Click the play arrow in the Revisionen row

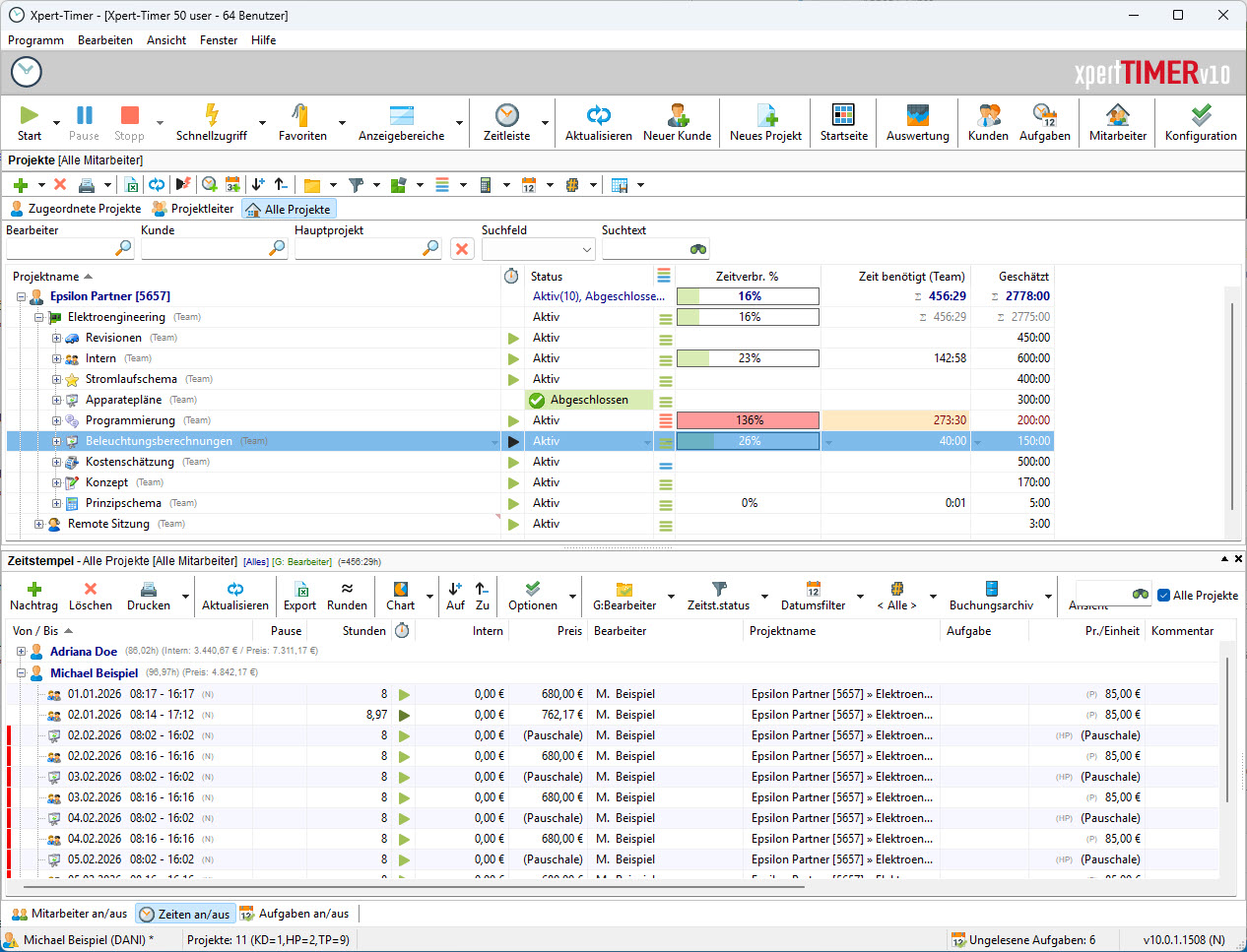pos(513,338)
